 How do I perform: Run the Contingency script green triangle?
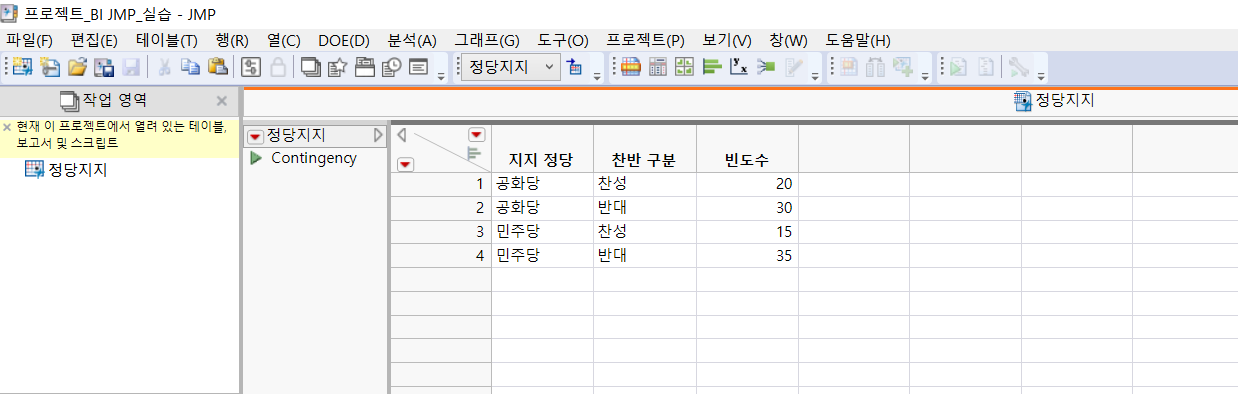(x=256, y=158)
